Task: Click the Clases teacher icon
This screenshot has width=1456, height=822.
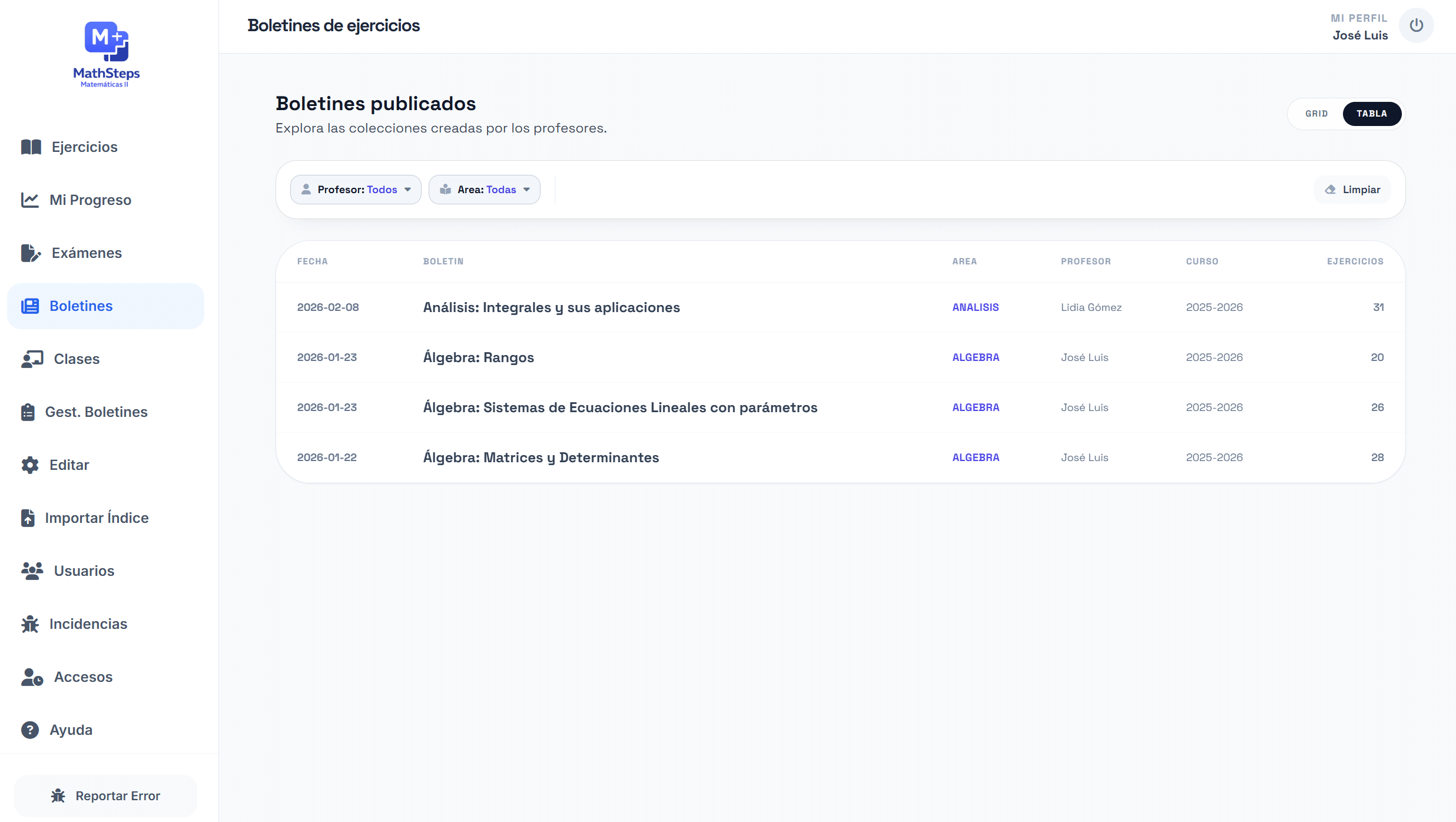Action: pyautogui.click(x=32, y=359)
